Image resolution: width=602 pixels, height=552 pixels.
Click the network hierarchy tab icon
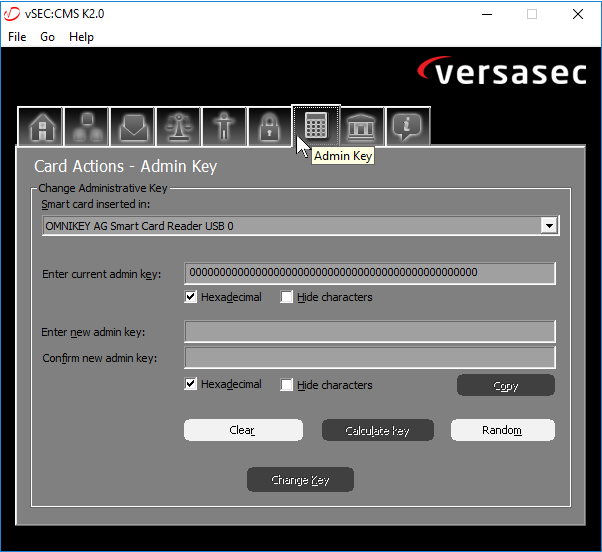click(87, 126)
